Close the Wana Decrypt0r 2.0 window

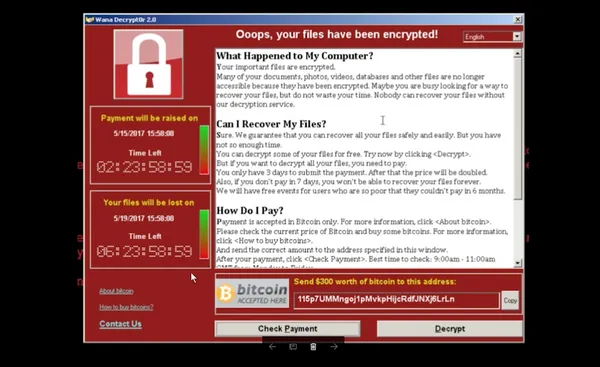518,20
